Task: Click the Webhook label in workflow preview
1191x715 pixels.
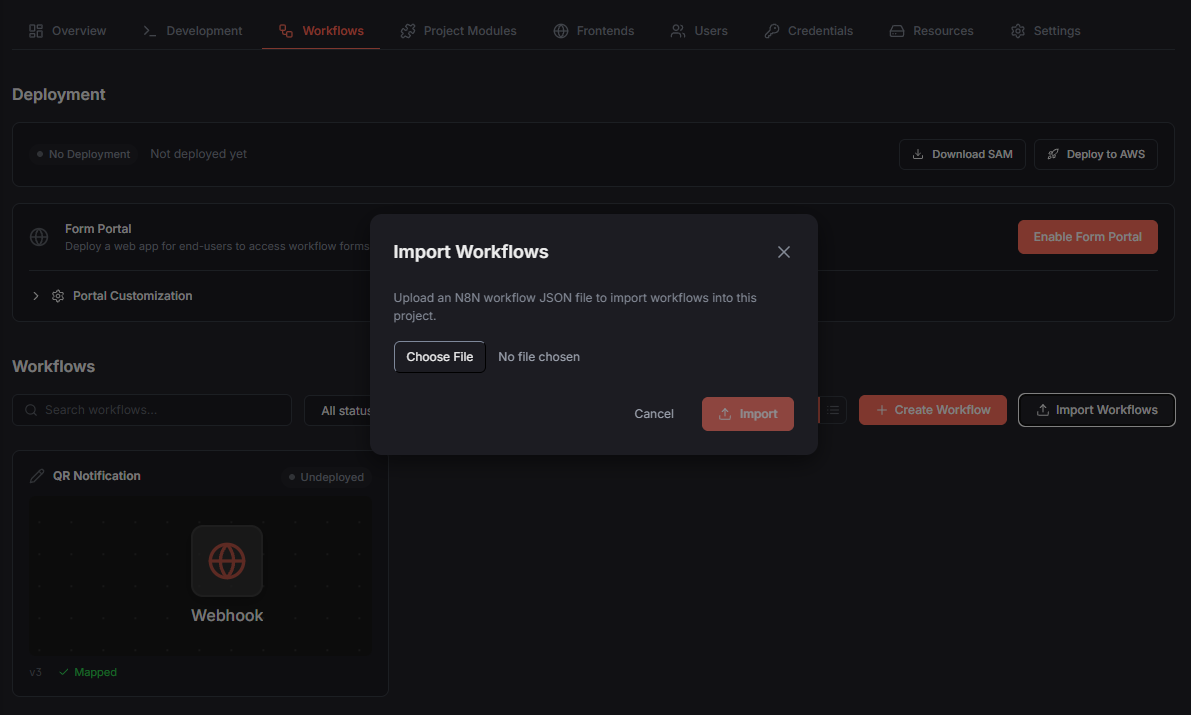Action: (227, 615)
